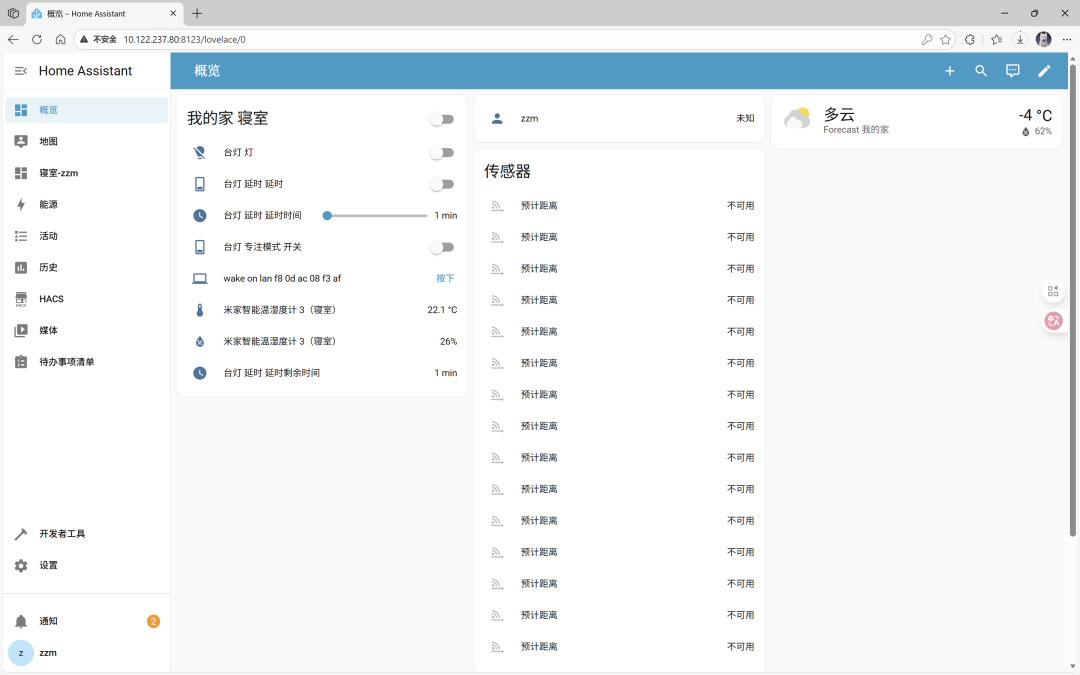Screen dimensions: 1080x675
Task: Click the weather temperature -4 °C
Action: pos(1035,115)
